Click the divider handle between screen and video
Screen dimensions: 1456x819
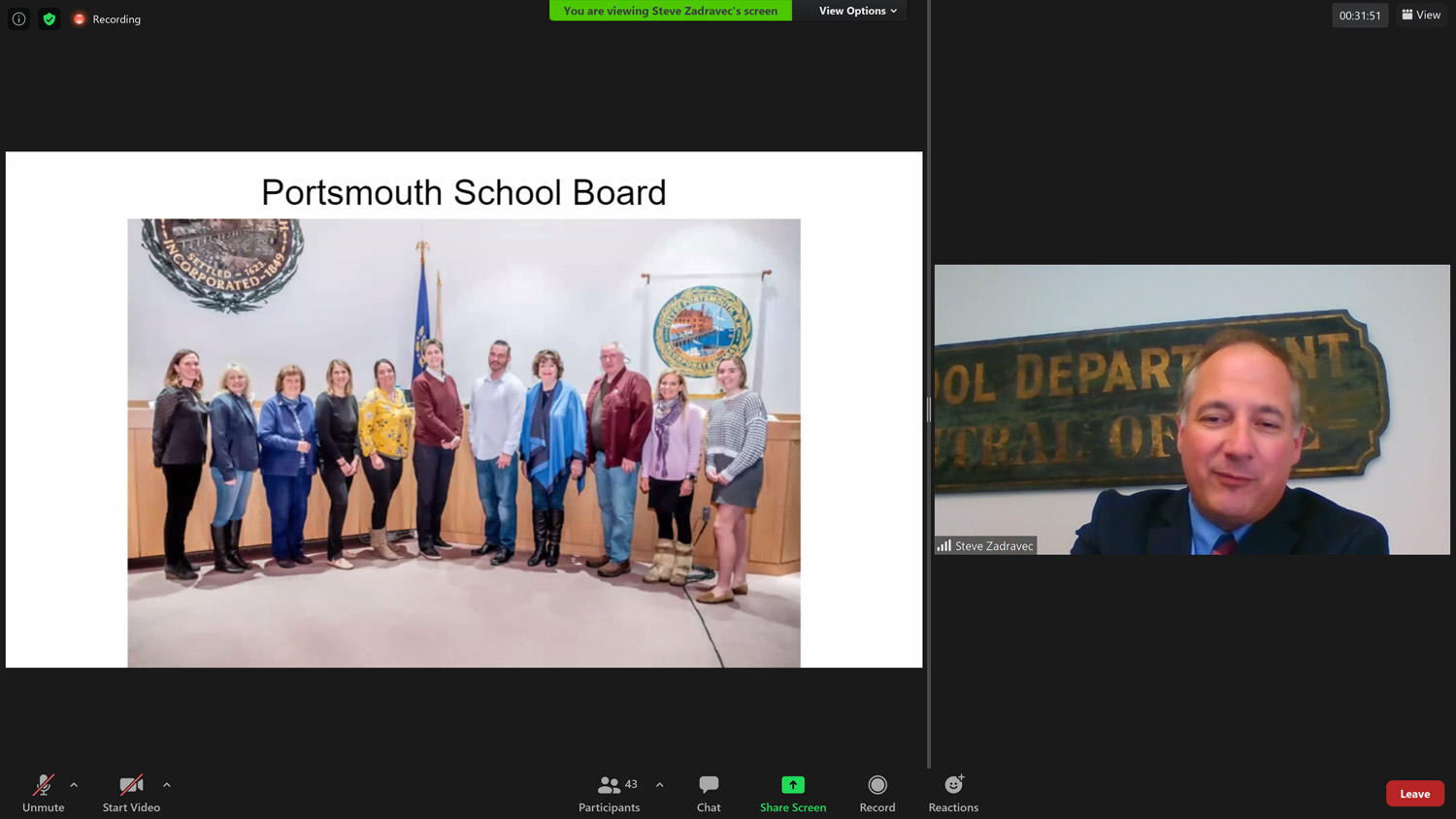click(929, 409)
